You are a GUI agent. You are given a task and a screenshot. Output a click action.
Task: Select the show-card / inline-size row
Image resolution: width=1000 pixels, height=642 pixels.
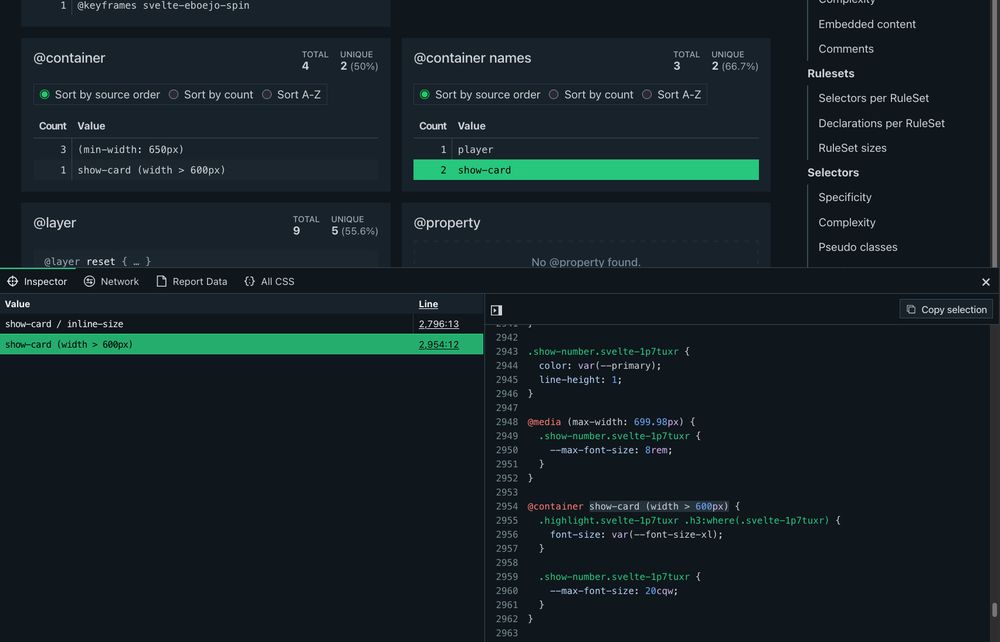click(x=242, y=324)
